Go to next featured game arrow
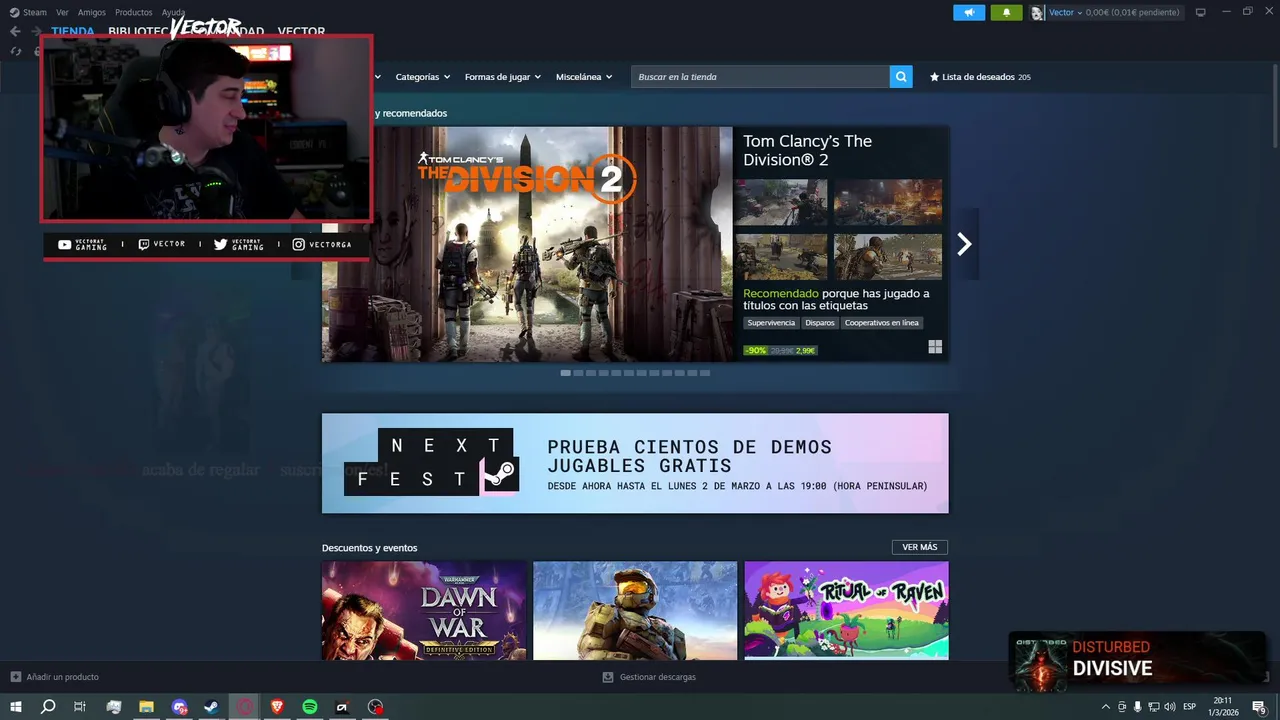Image resolution: width=1280 pixels, height=720 pixels. tap(964, 244)
